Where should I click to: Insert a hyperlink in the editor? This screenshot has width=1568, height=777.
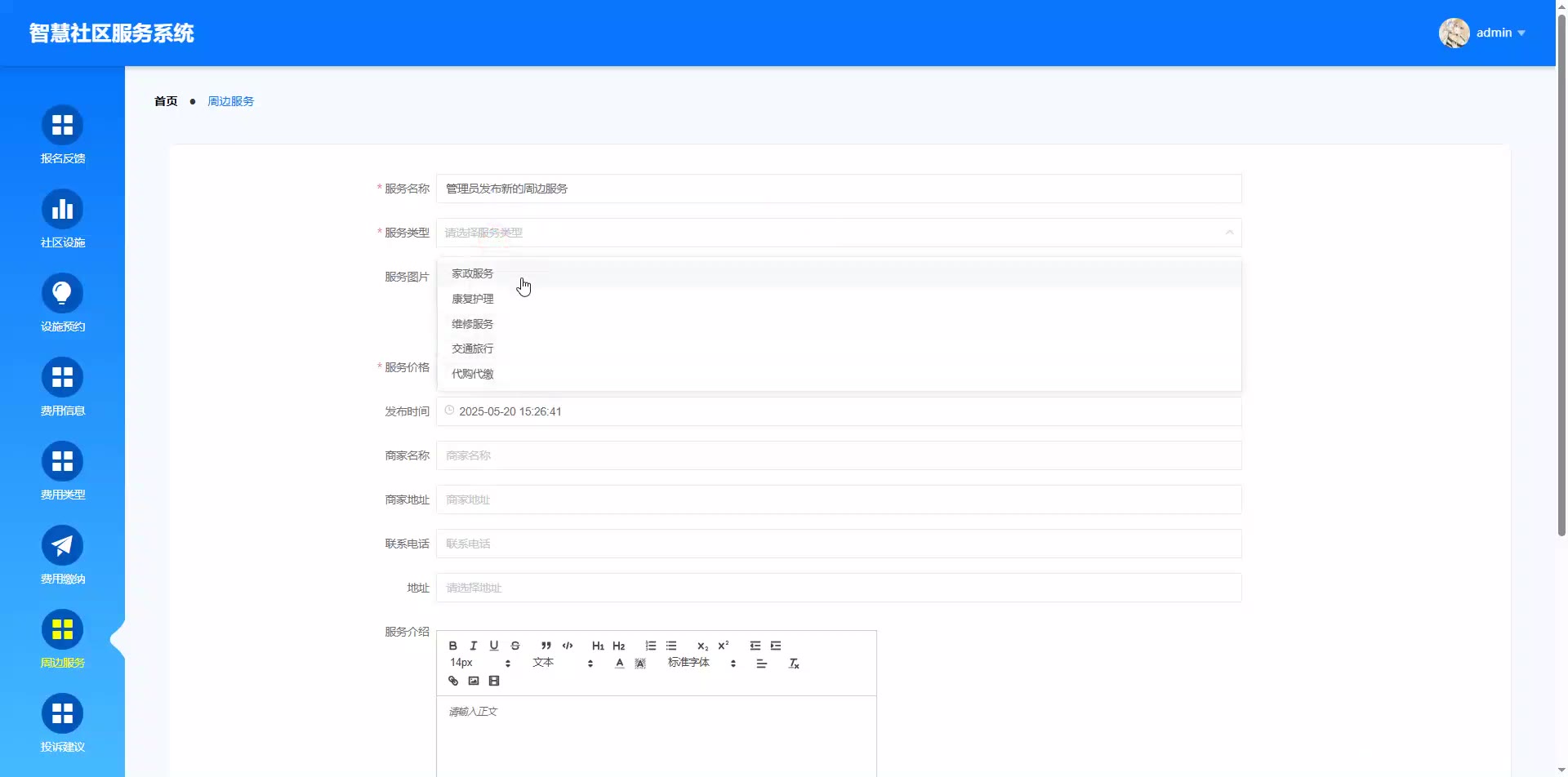(453, 681)
